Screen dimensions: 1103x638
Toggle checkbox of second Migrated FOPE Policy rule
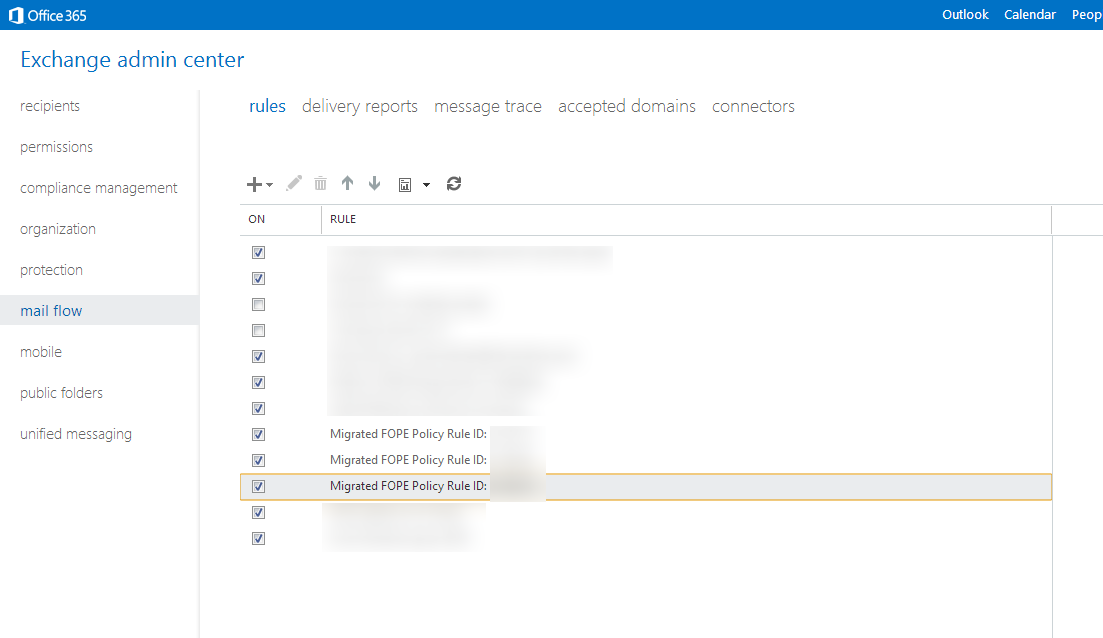(258, 461)
